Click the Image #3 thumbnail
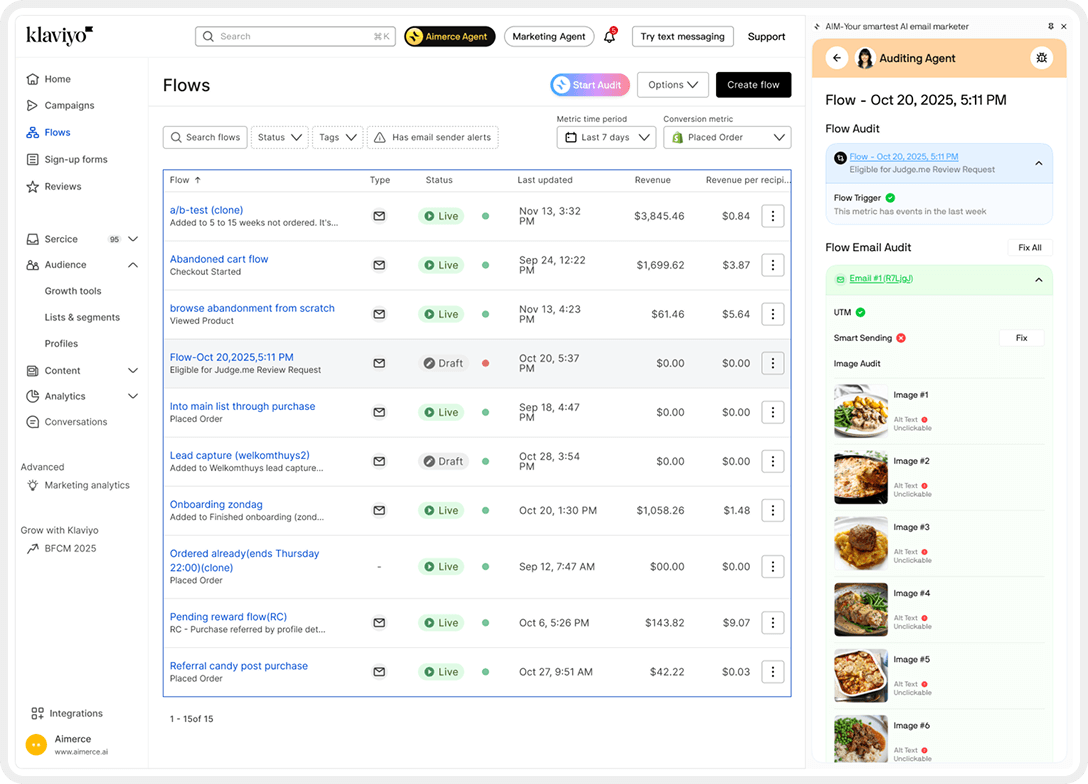 [x=861, y=543]
